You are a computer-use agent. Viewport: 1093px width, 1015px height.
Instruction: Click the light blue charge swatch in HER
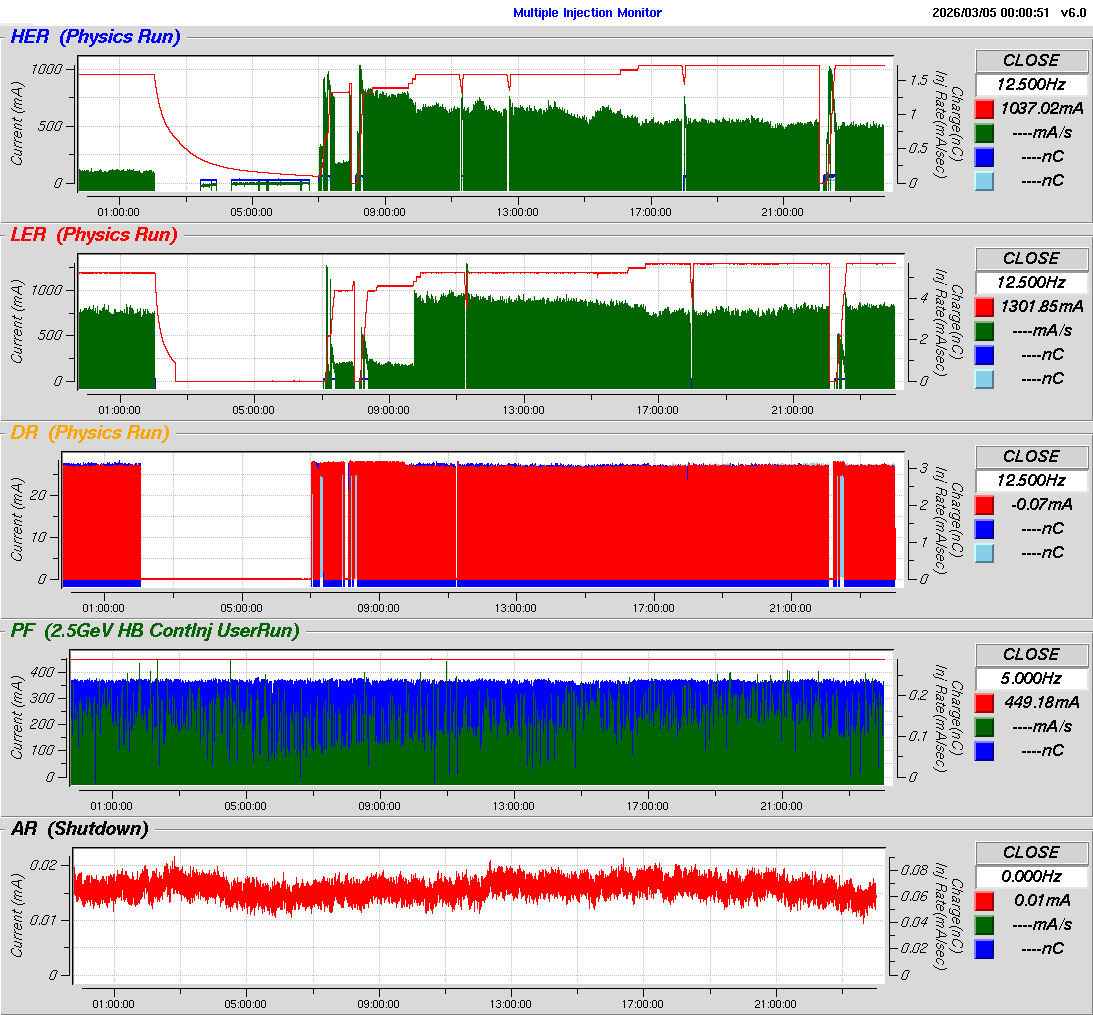(x=984, y=180)
